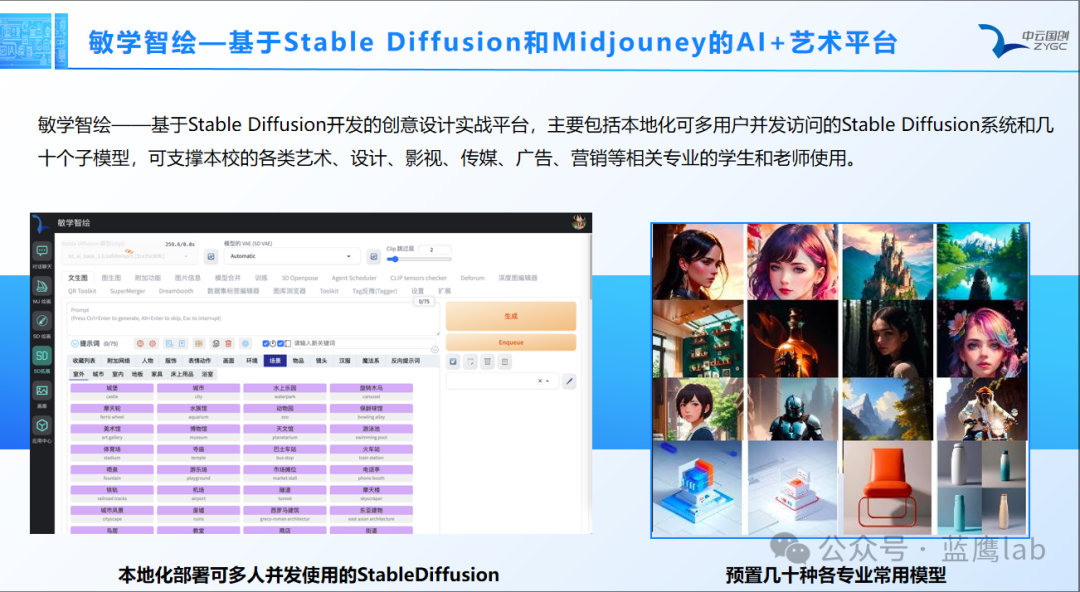Viewport: 1080px width, 592px height.
Task: Open the 附加功能 tab
Action: 147,278
